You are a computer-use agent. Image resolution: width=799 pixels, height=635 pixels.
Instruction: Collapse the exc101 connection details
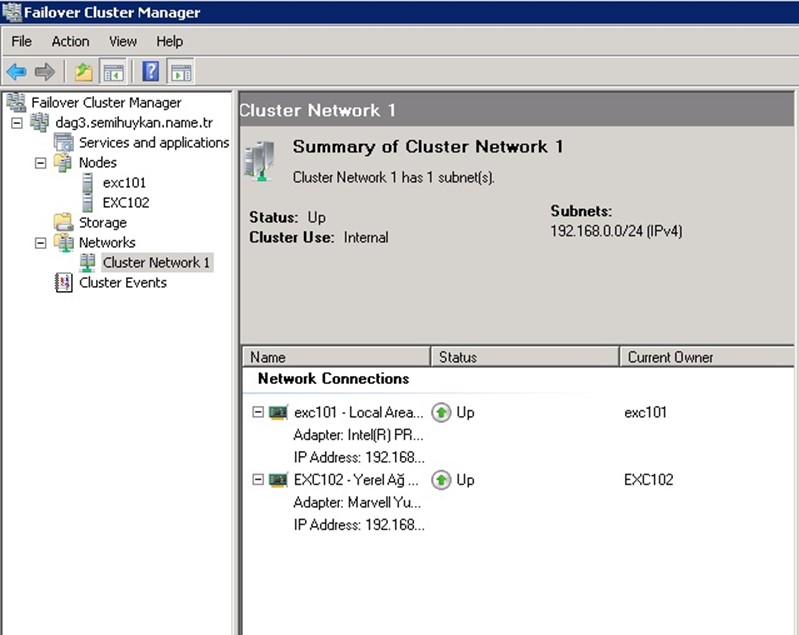click(x=258, y=413)
